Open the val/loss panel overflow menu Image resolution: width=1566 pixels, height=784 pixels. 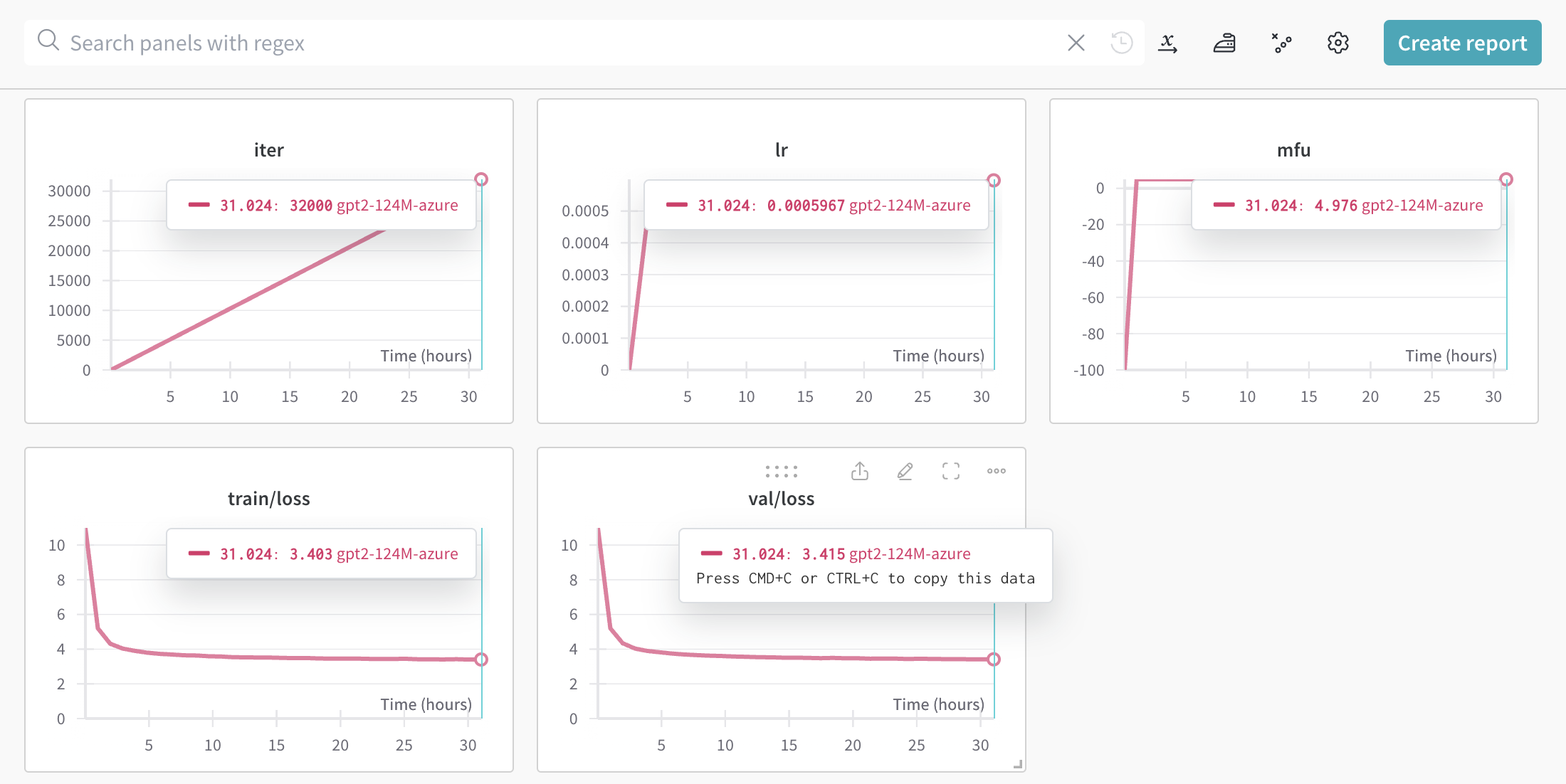point(996,471)
